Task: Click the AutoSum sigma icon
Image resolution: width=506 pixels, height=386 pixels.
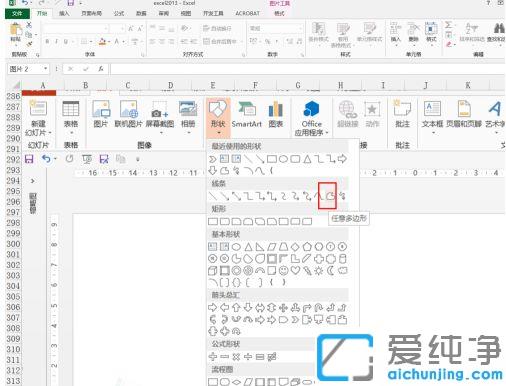Action: pos(449,25)
